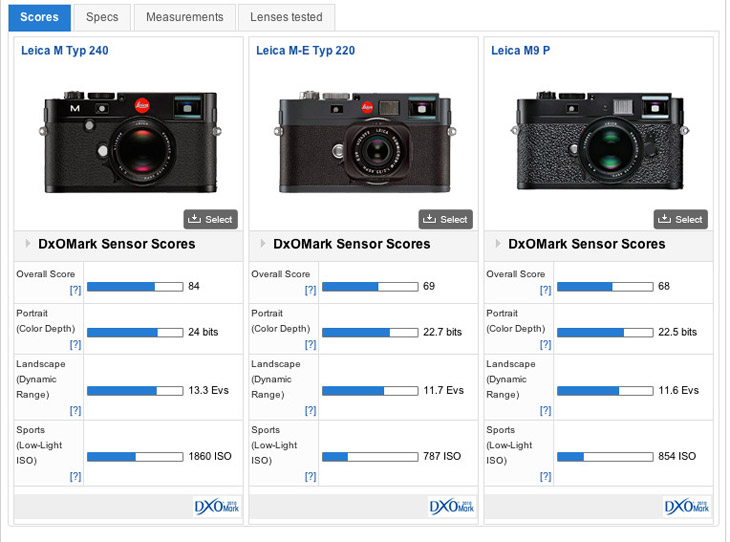Switch to the Scores tab
730x542 pixels.
[40, 17]
